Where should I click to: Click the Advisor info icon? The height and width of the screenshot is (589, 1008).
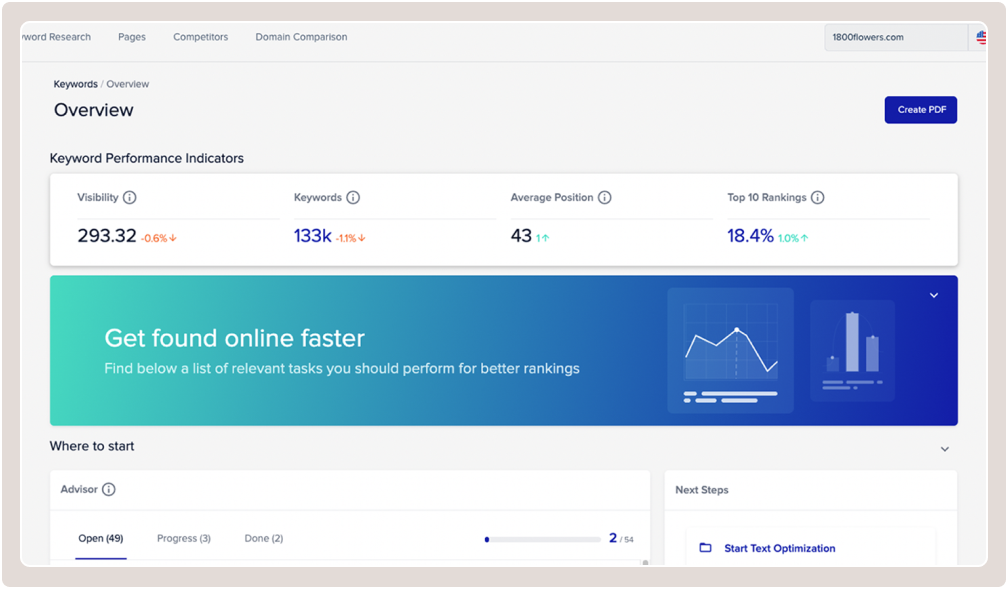click(109, 489)
